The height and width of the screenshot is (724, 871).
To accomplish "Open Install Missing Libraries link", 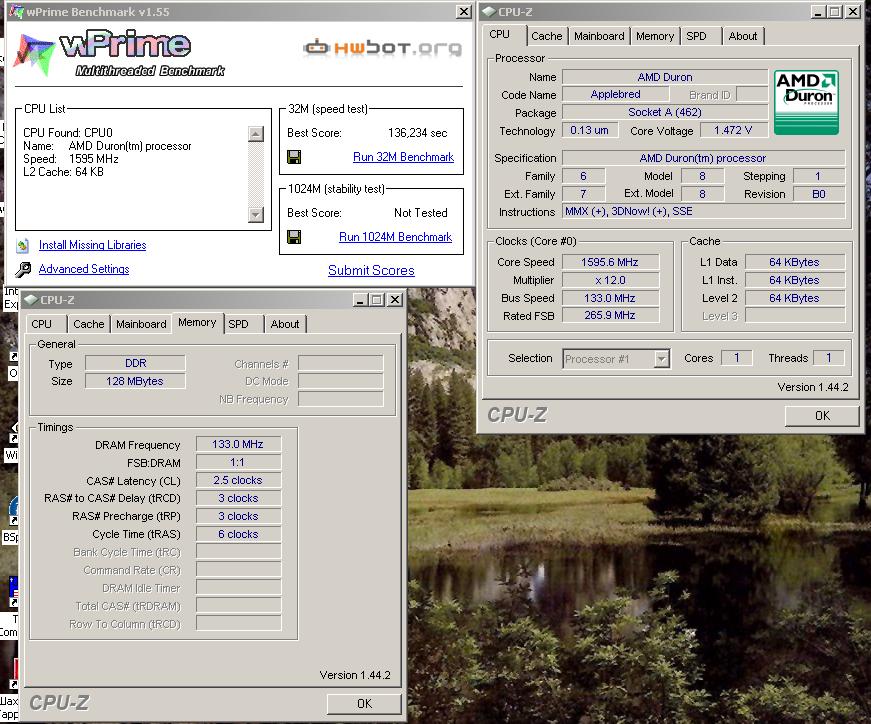I will 92,245.
